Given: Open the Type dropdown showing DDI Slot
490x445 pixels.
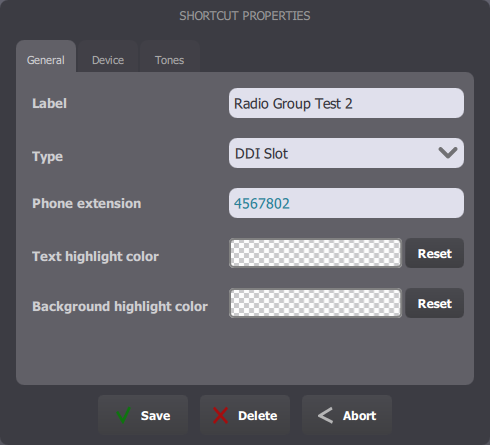Looking at the screenshot, I should tap(346, 153).
